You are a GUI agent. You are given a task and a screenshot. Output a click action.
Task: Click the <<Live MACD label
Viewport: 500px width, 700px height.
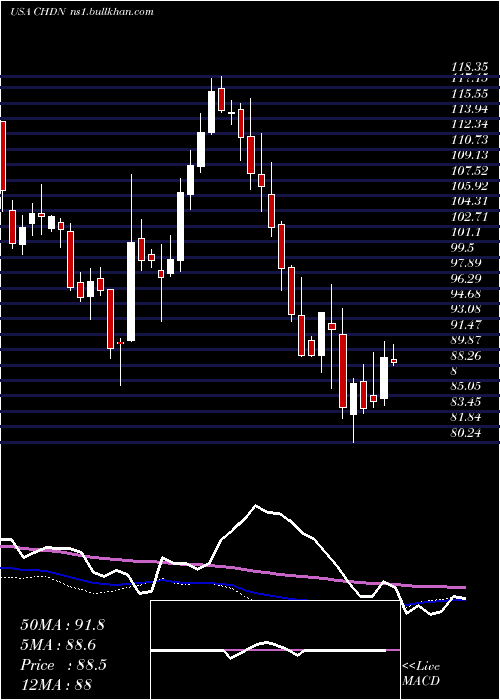click(421, 674)
